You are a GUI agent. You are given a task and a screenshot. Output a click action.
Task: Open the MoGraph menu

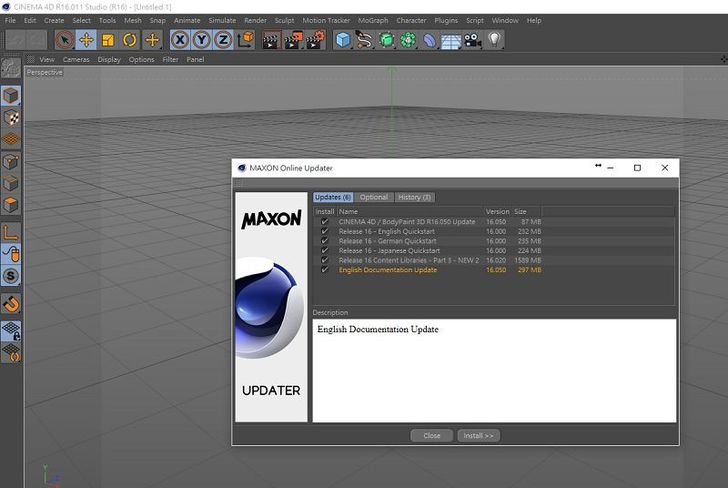[372, 20]
